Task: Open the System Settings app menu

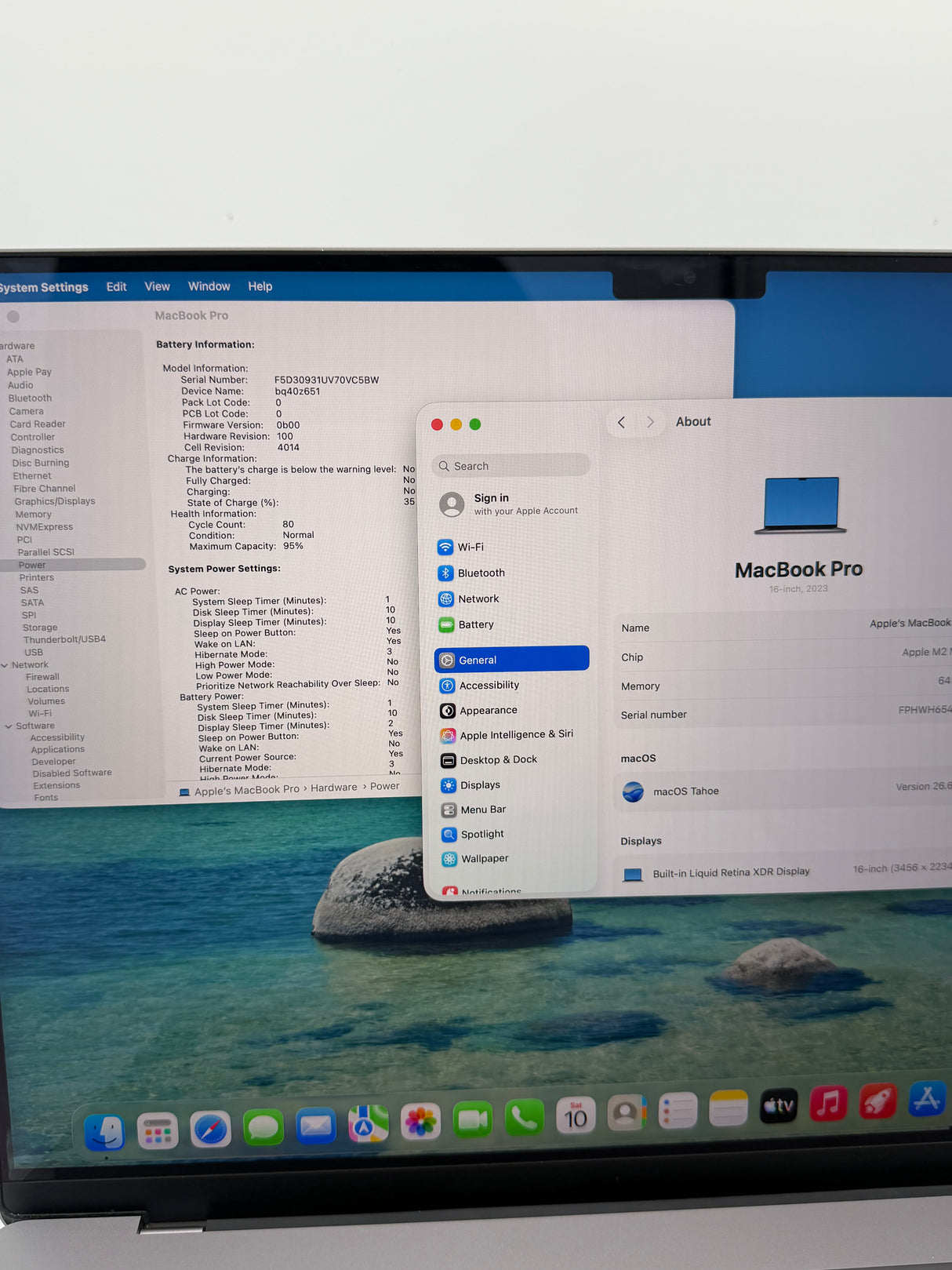Action: (x=43, y=287)
